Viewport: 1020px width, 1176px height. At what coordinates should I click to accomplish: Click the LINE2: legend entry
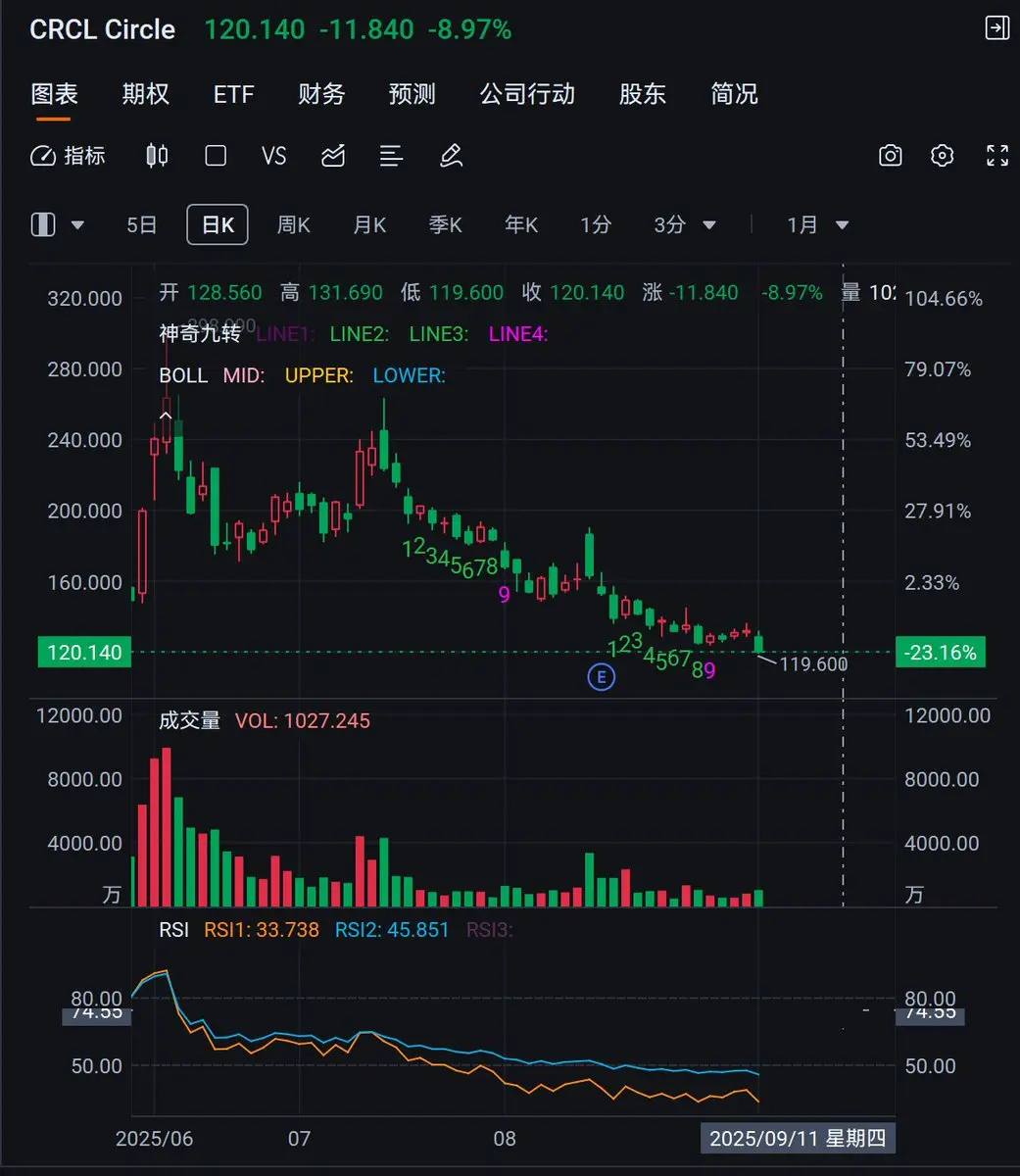pyautogui.click(x=360, y=334)
